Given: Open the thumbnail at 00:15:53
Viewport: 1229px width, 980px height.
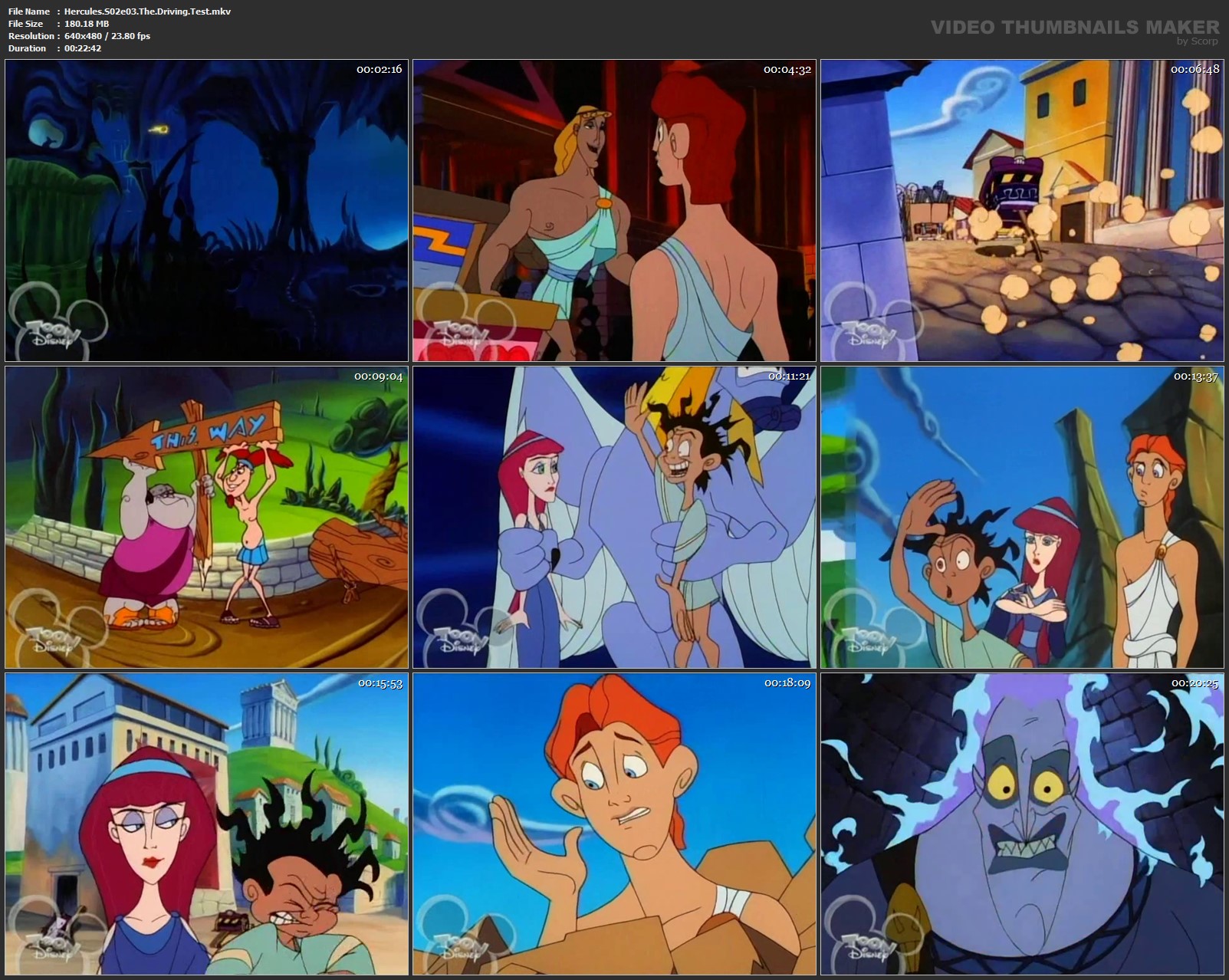Looking at the screenshot, I should pyautogui.click(x=207, y=824).
